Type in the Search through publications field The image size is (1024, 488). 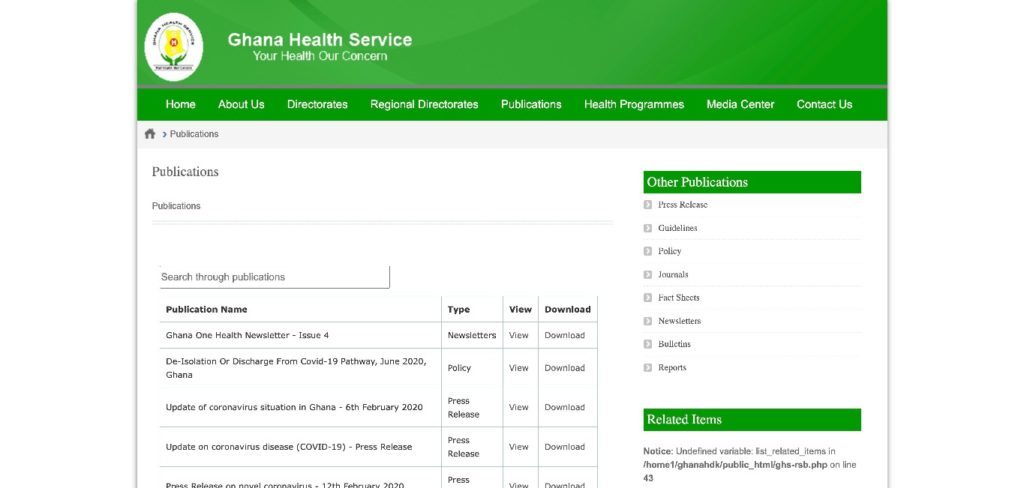pos(274,277)
